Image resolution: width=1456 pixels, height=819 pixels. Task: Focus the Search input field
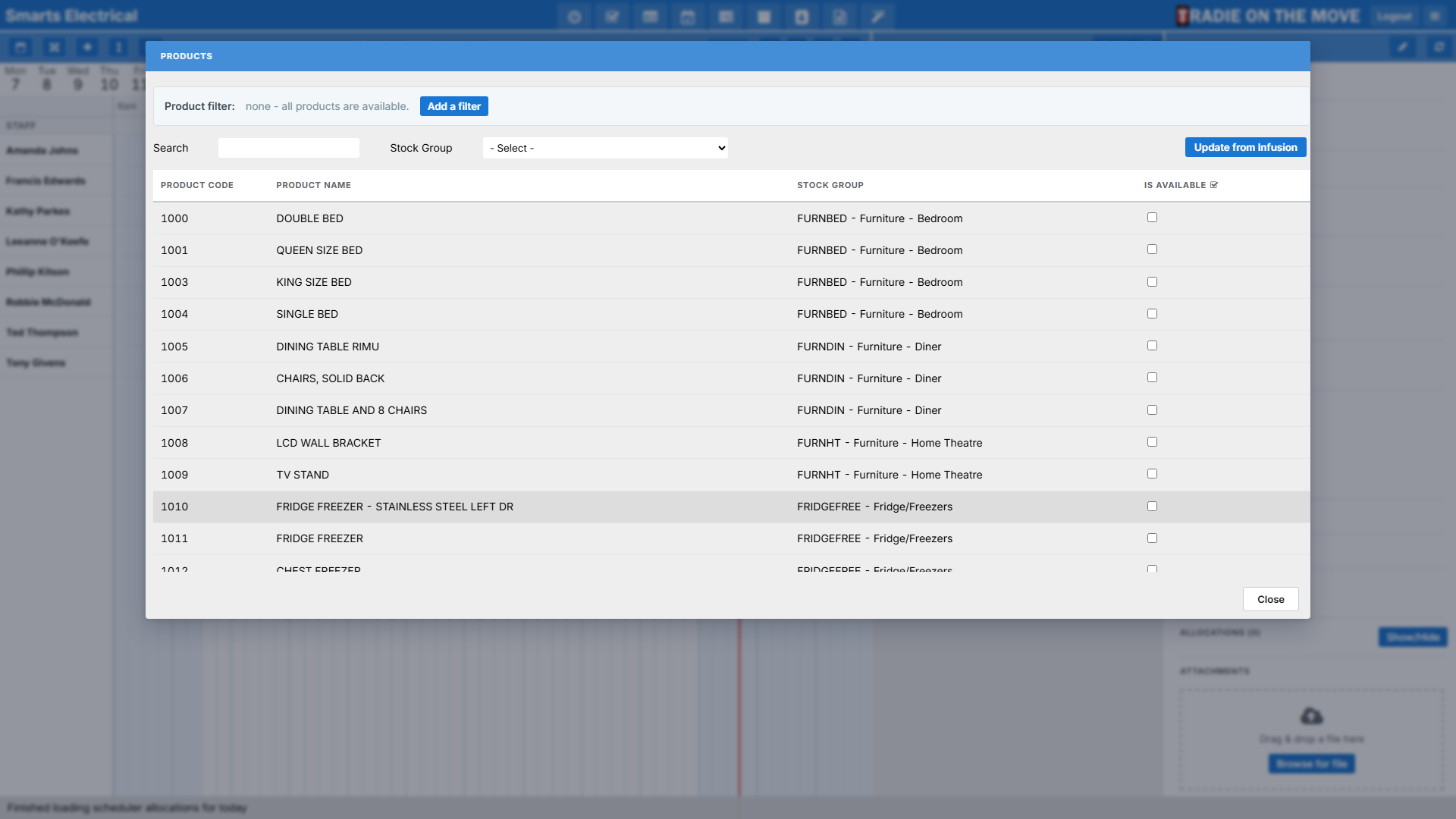point(289,148)
